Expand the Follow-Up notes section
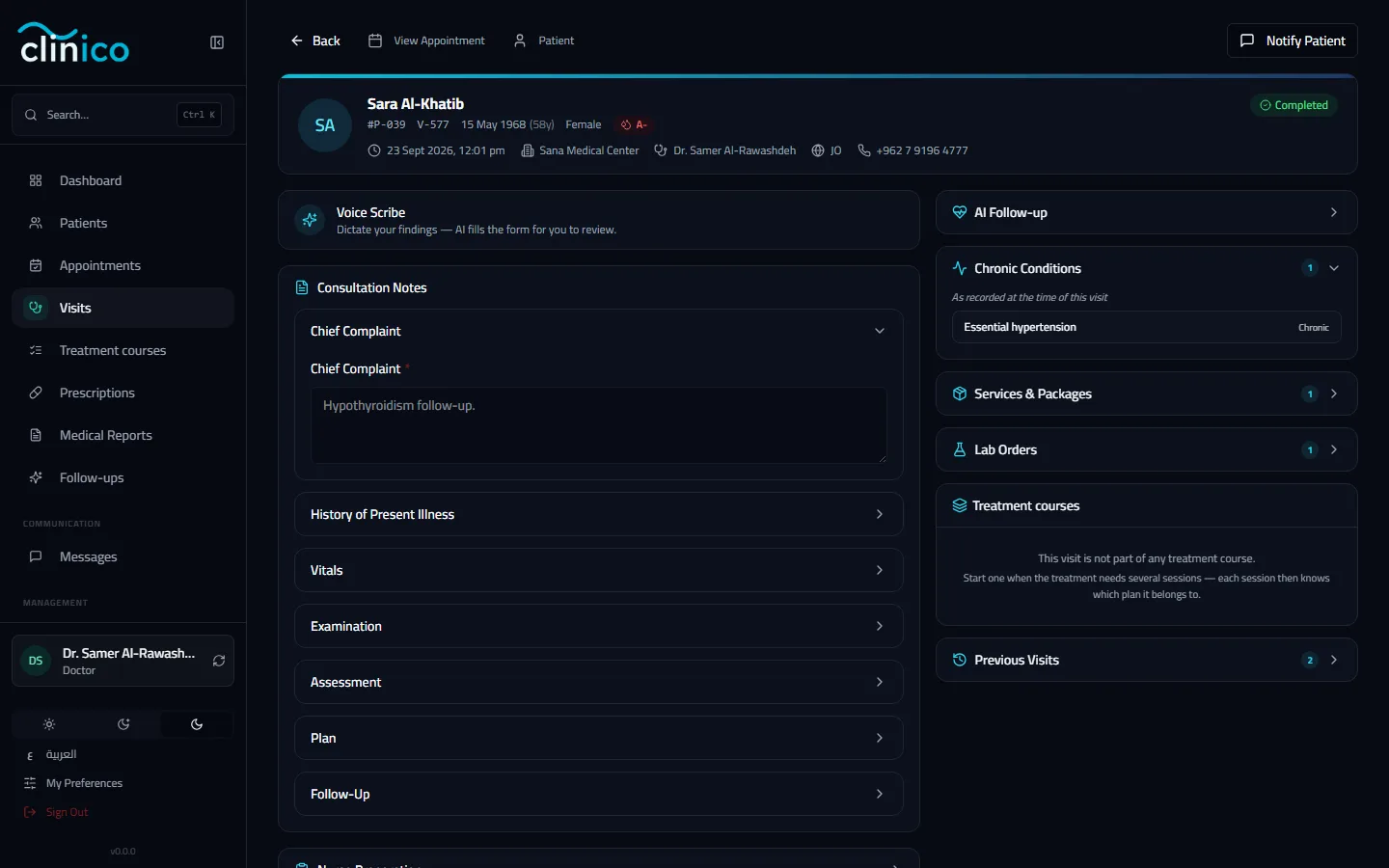The height and width of the screenshot is (868, 1389). pos(599,794)
